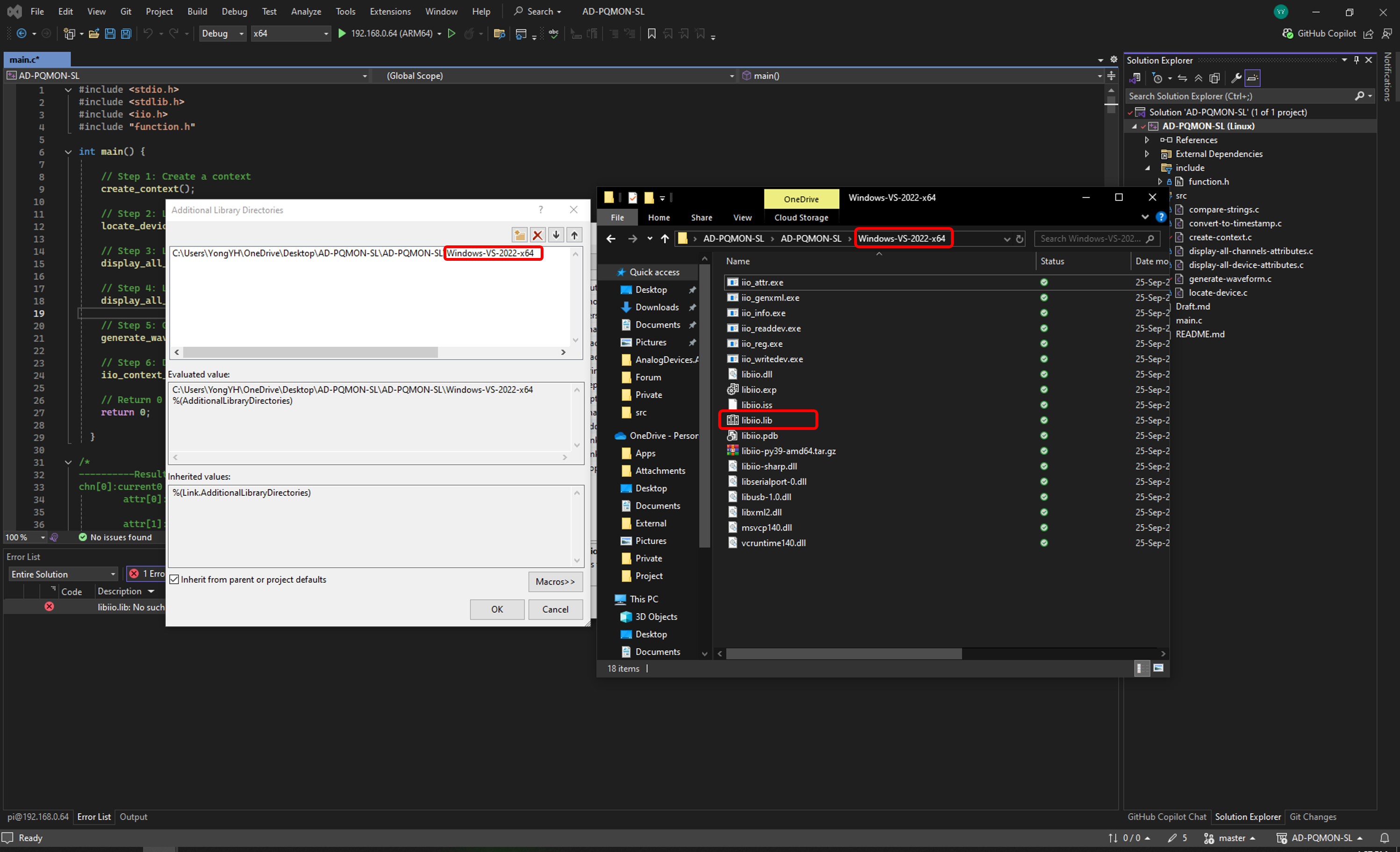1400x852 pixels.
Task: Switch Explorer to details view
Action: point(1141,668)
